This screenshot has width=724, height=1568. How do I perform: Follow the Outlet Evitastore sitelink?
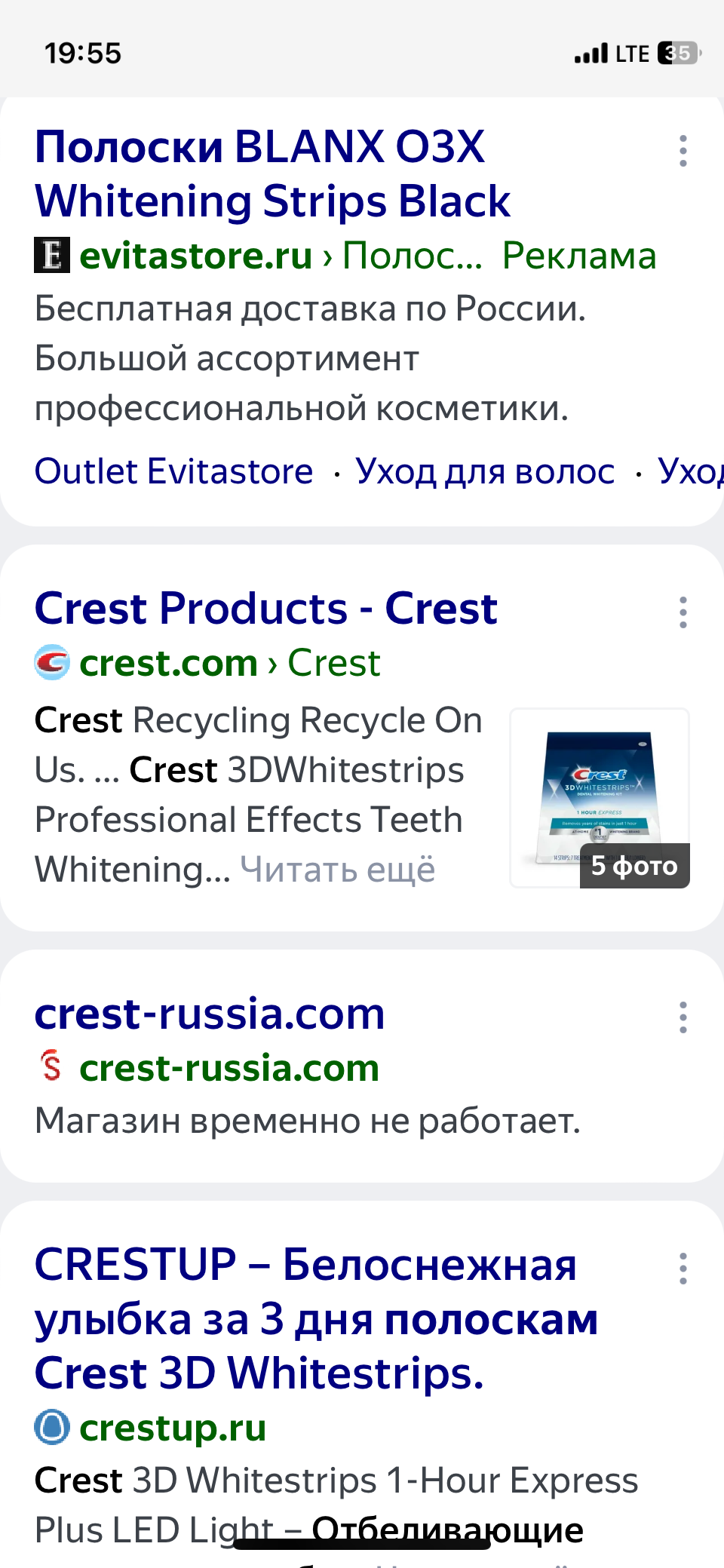pos(174,471)
